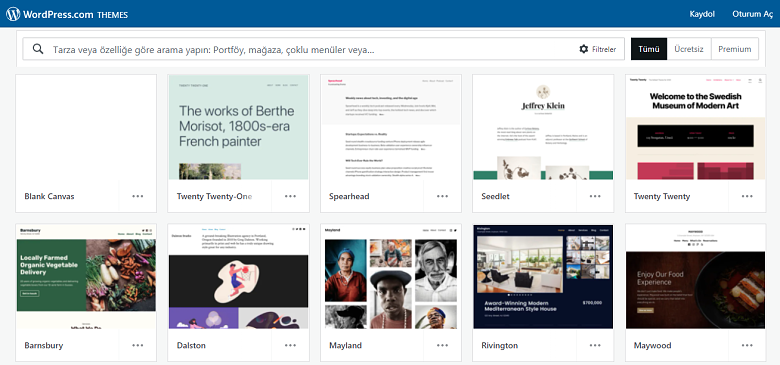Open Mayland options ellipsis

tap(443, 345)
